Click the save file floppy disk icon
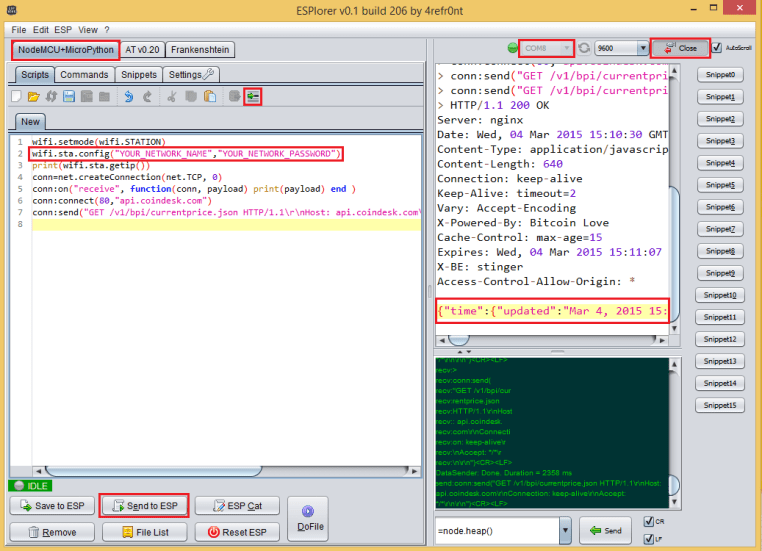 (x=69, y=97)
